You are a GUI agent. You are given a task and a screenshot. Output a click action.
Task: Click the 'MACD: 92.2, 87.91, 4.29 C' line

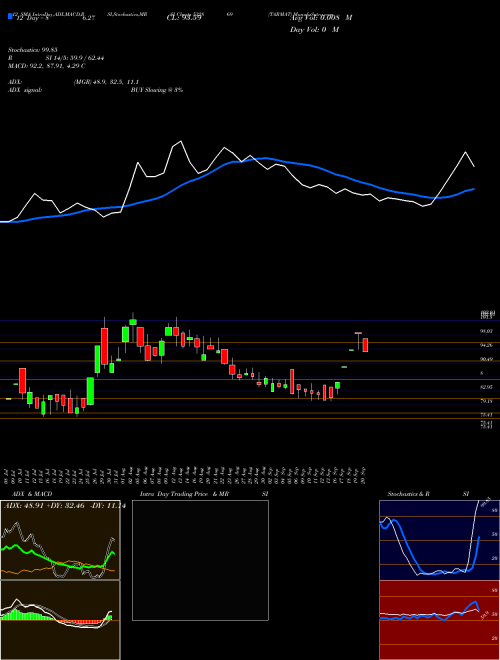point(47,66)
